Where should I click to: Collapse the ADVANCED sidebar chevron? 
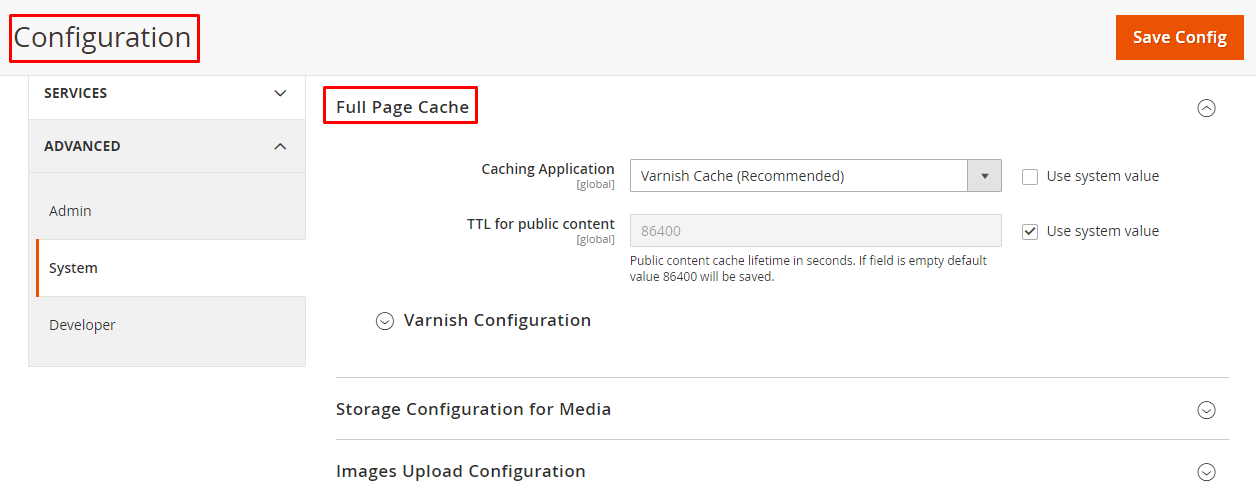pyautogui.click(x=280, y=146)
